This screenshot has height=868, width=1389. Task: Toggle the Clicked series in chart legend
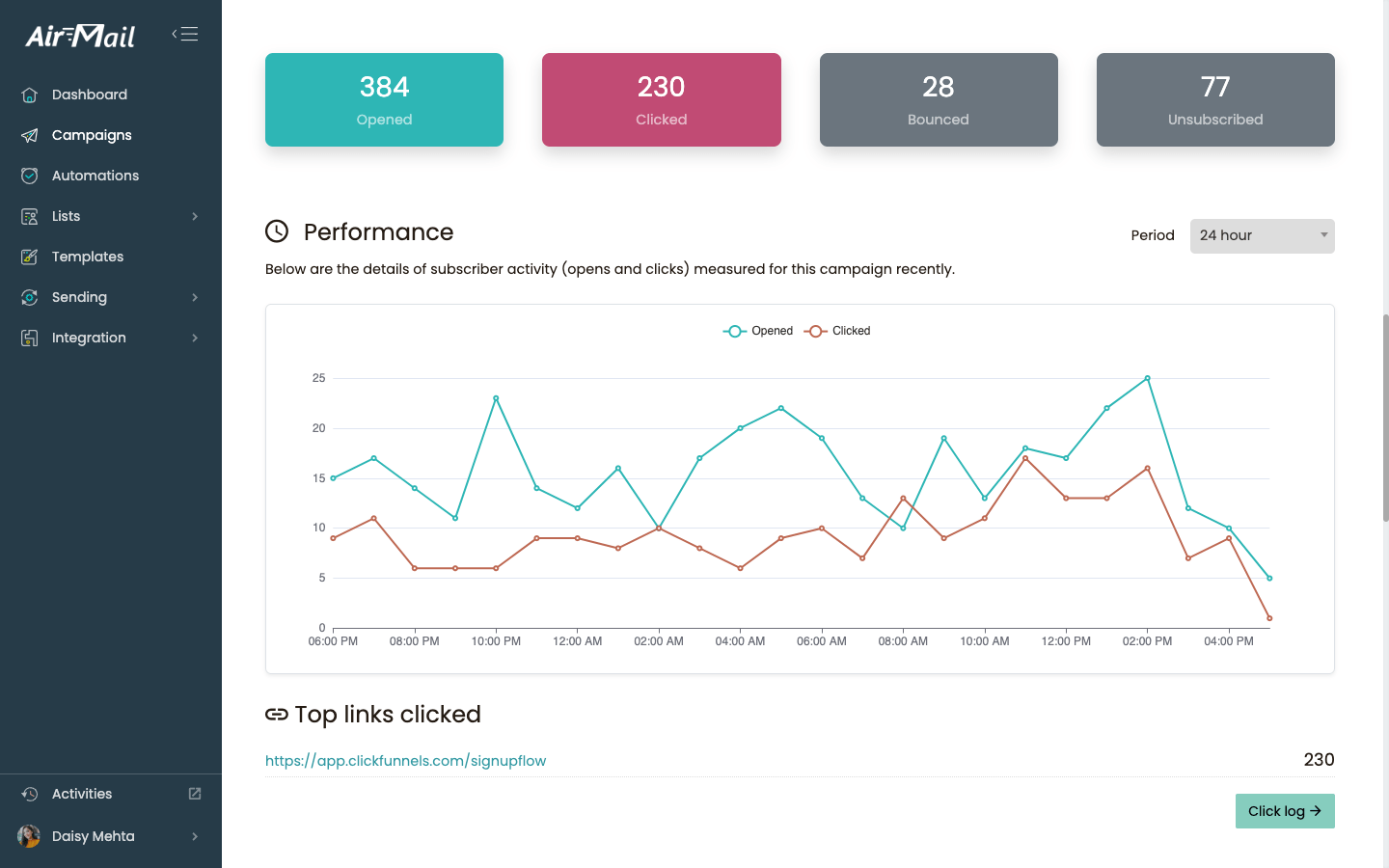[837, 331]
